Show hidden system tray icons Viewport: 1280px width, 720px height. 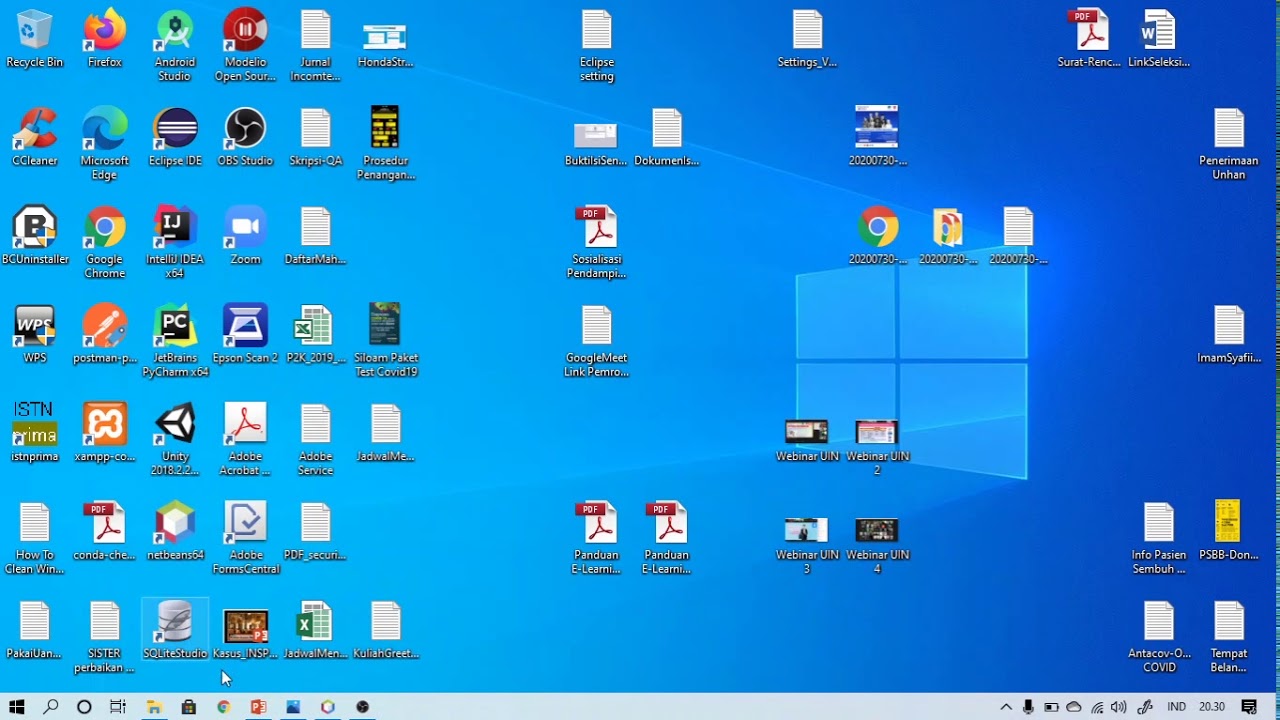(x=1006, y=707)
